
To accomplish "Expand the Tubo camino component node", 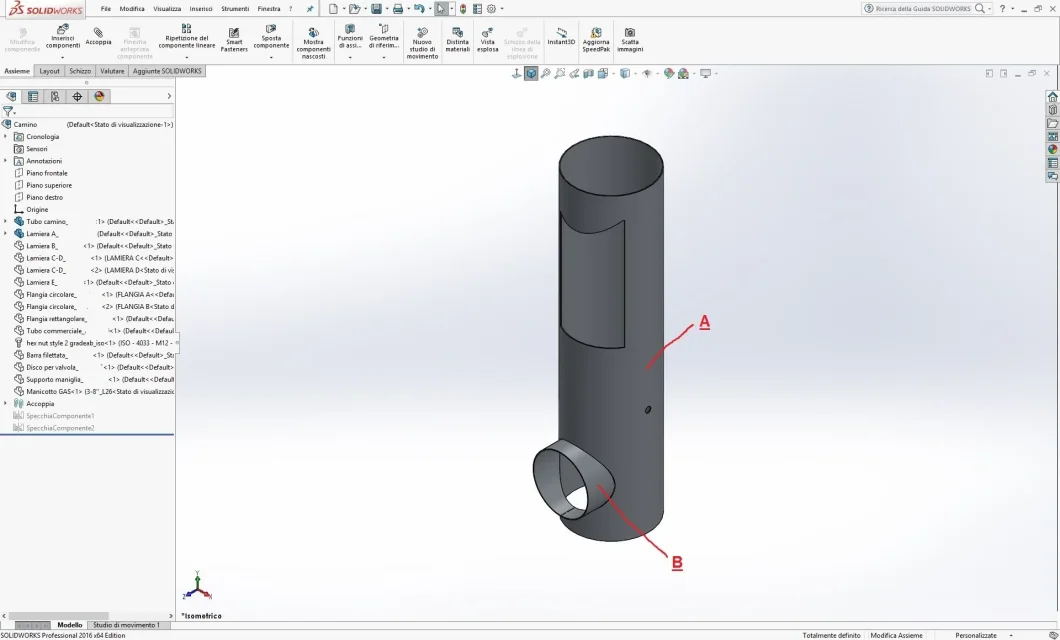I will [5, 222].
